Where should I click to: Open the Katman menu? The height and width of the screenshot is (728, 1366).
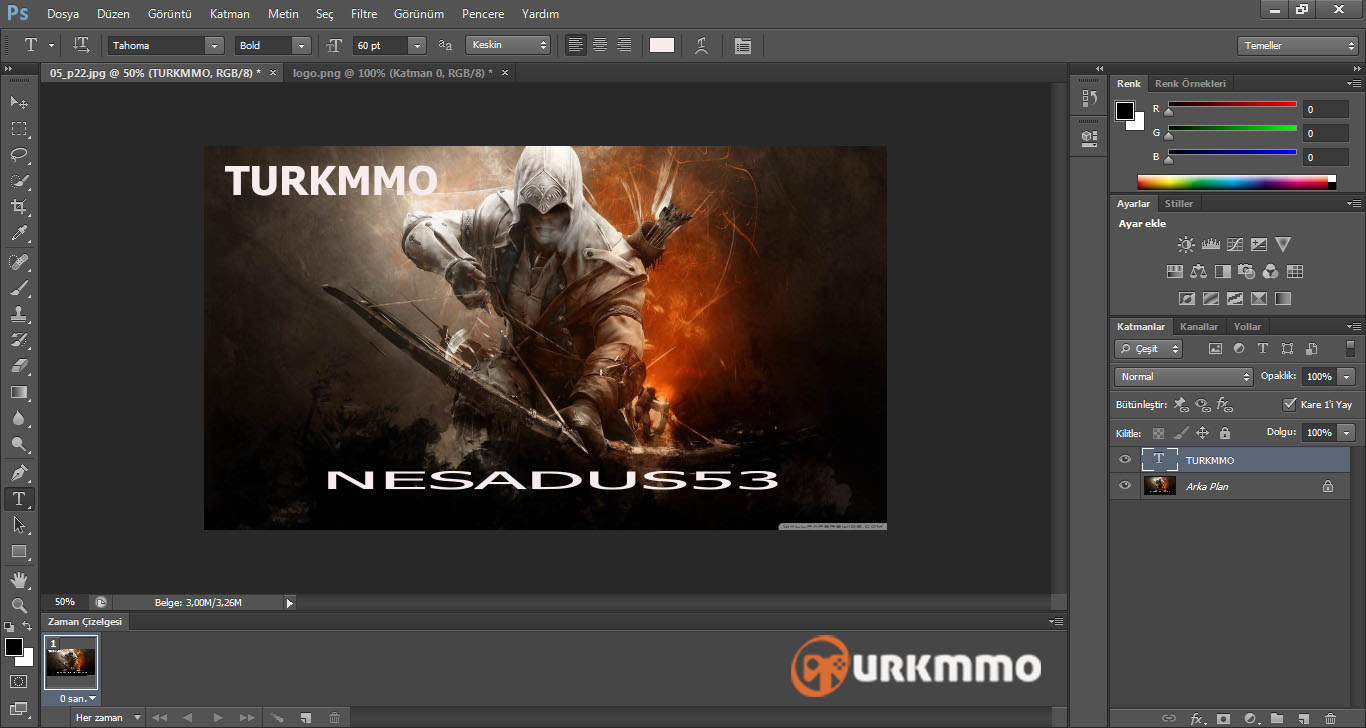[230, 14]
